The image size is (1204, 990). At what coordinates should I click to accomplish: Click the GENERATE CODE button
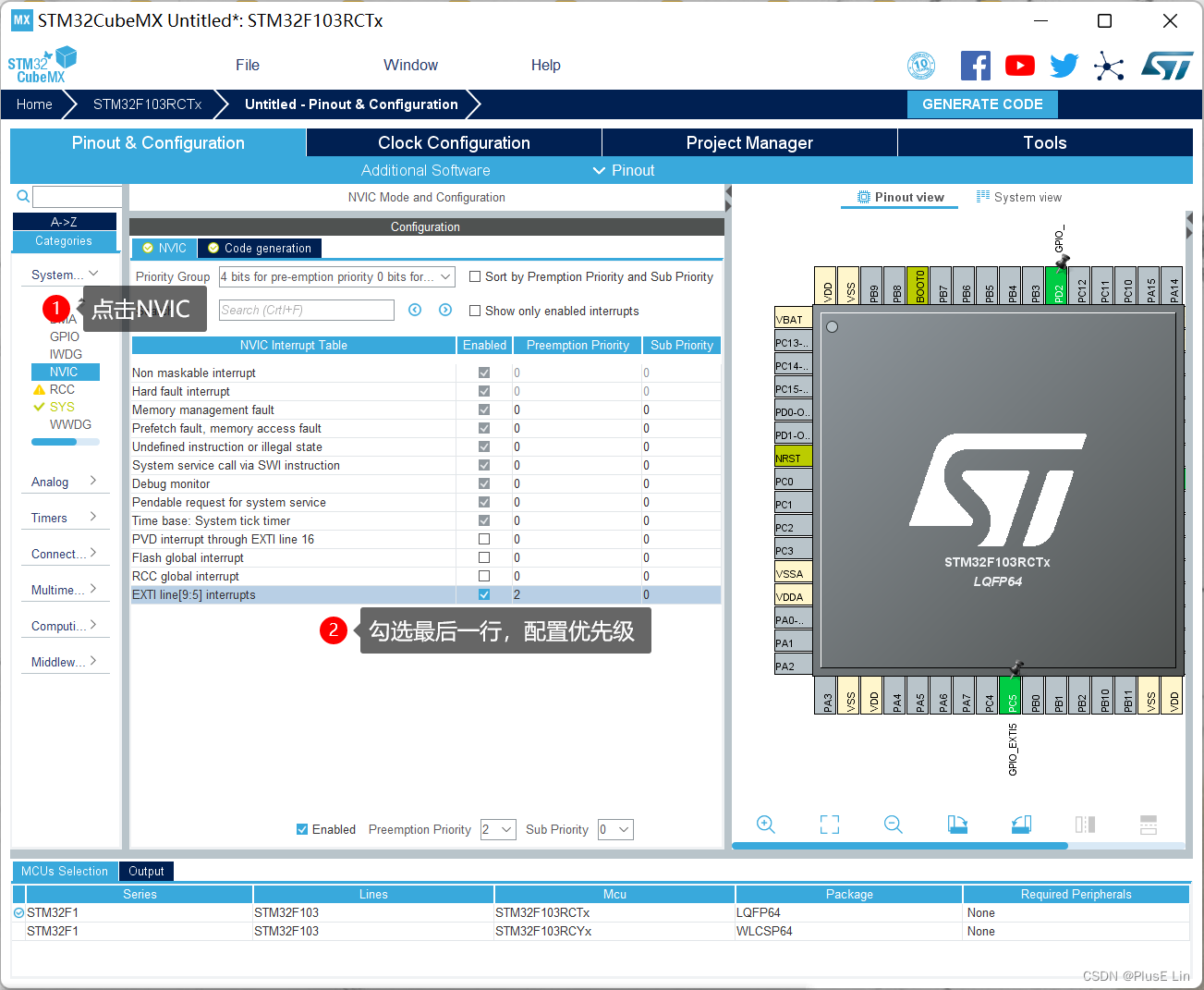tap(982, 104)
